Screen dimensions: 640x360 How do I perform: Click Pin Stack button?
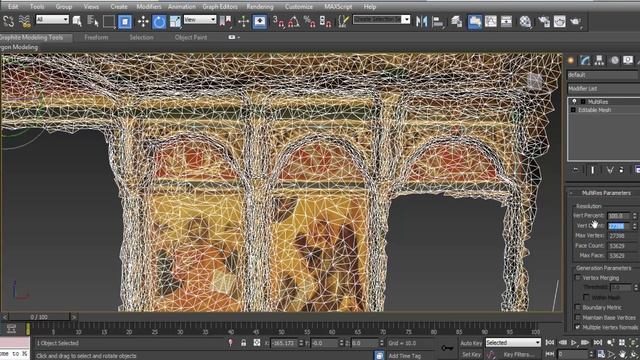[576, 170]
